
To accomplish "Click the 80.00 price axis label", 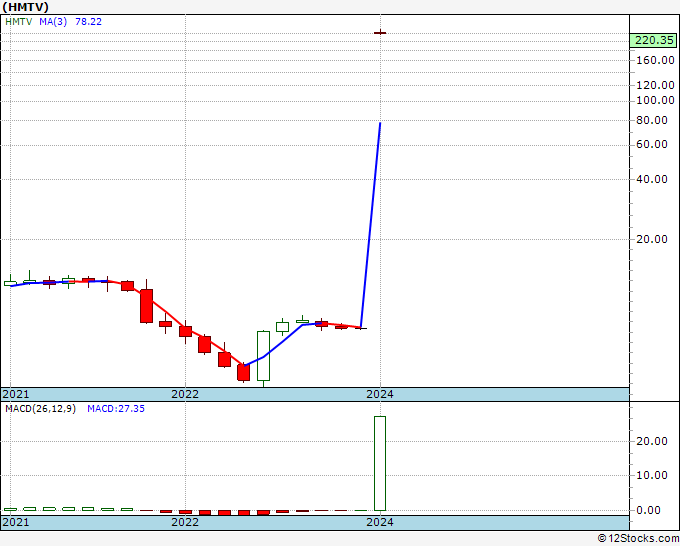I will 652,120.
